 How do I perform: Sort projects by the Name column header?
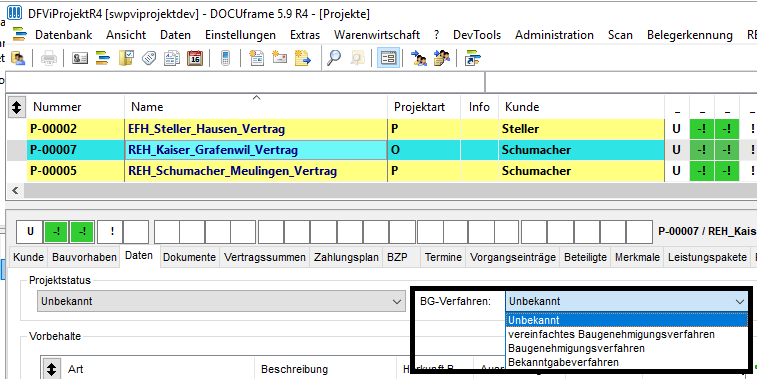coord(256,107)
